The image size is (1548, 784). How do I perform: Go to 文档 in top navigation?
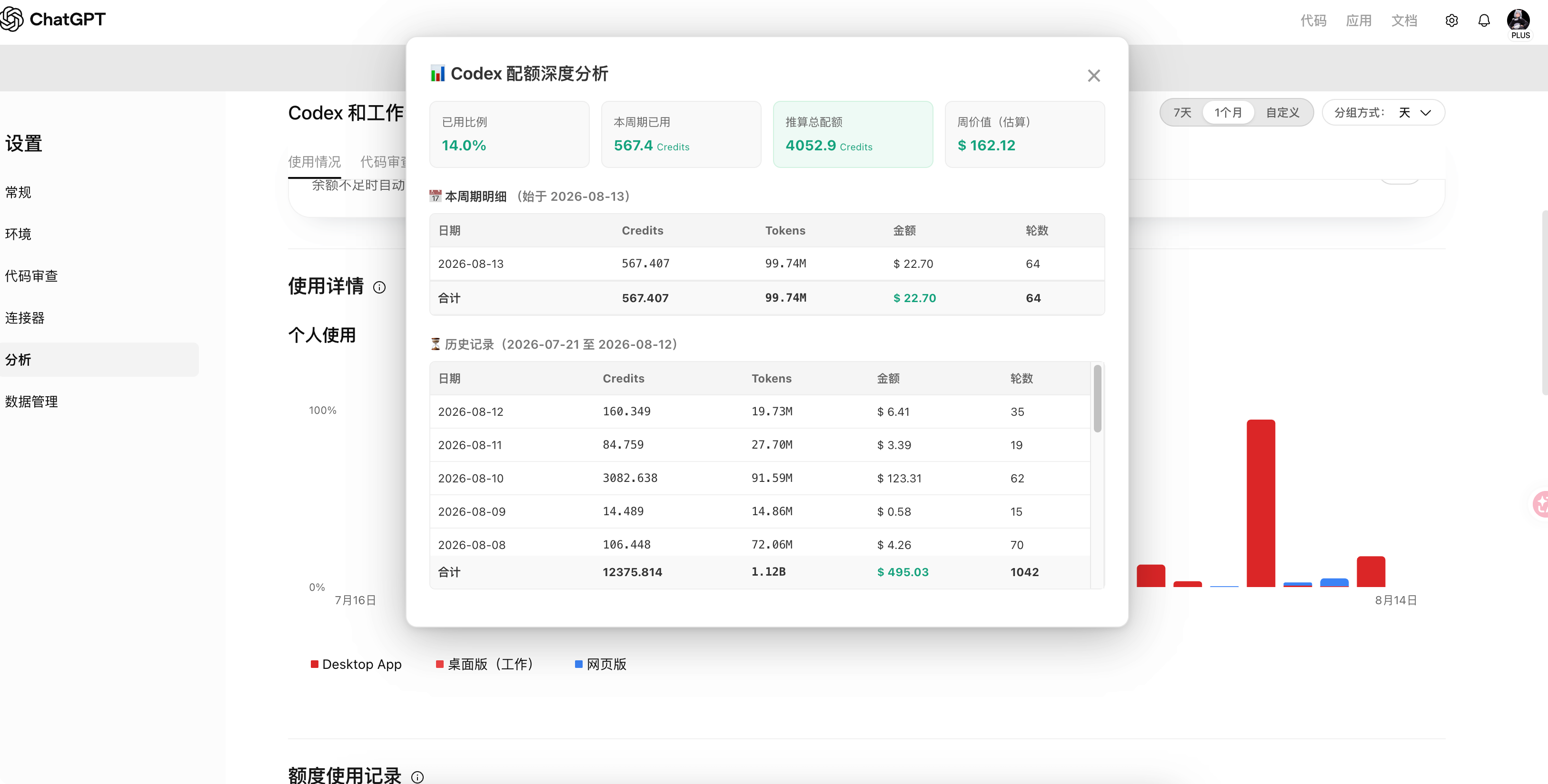pos(1404,20)
